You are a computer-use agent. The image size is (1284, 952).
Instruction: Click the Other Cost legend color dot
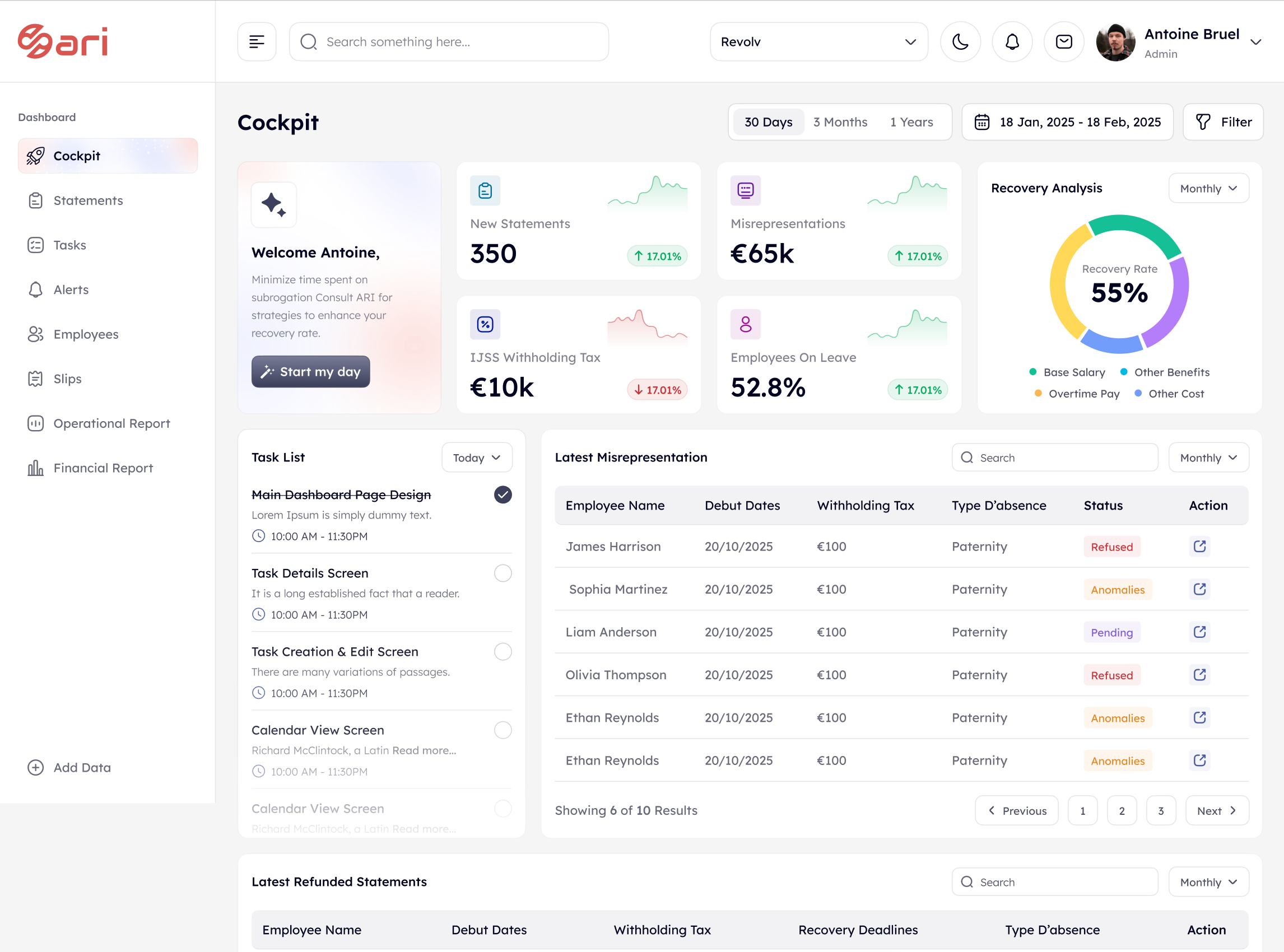[x=1138, y=393]
